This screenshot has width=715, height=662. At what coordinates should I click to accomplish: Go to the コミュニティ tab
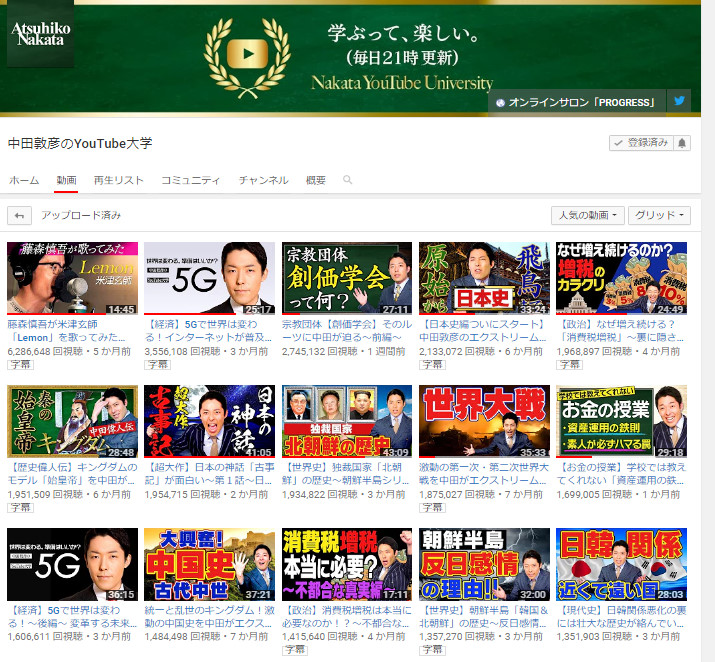coord(191,181)
